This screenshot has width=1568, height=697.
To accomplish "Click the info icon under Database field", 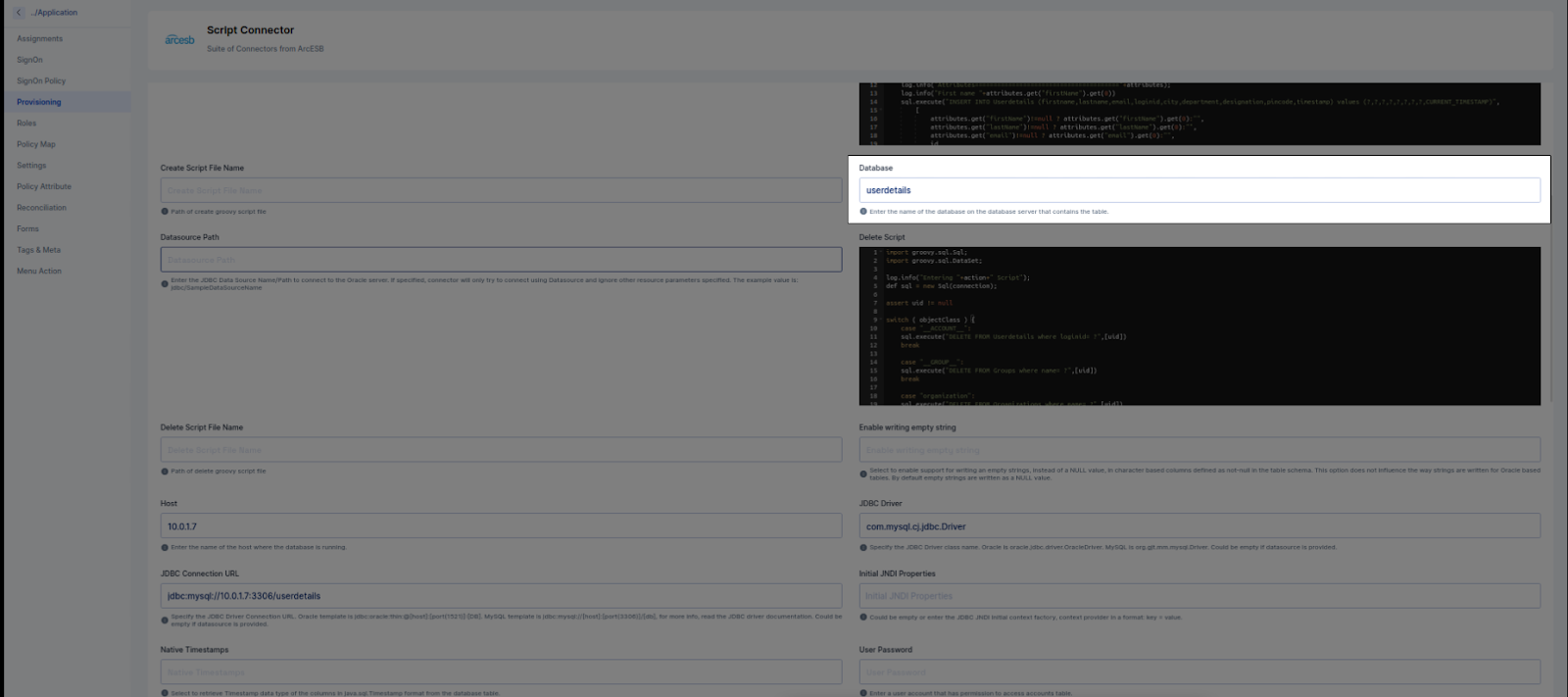I will (x=863, y=212).
